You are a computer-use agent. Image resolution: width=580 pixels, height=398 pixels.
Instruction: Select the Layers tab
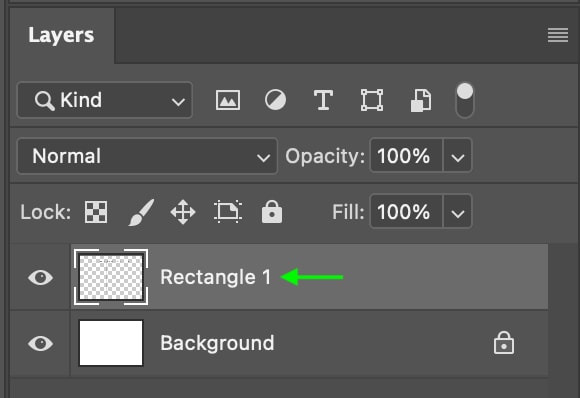coord(61,36)
